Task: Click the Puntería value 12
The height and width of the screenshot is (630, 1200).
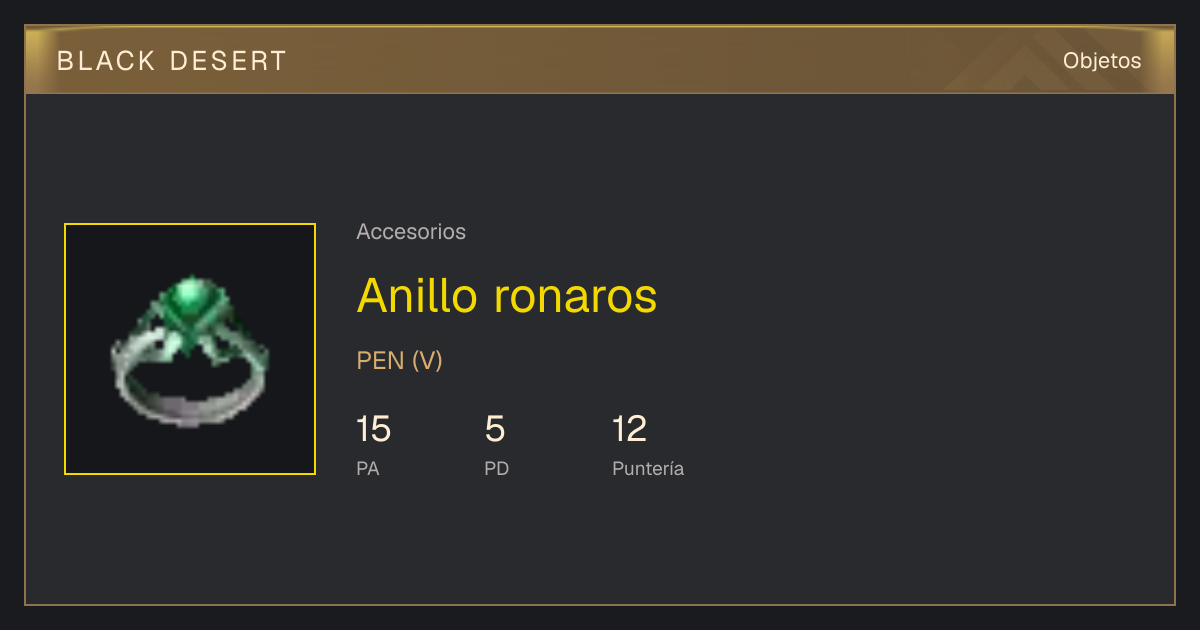Action: pyautogui.click(x=630, y=429)
